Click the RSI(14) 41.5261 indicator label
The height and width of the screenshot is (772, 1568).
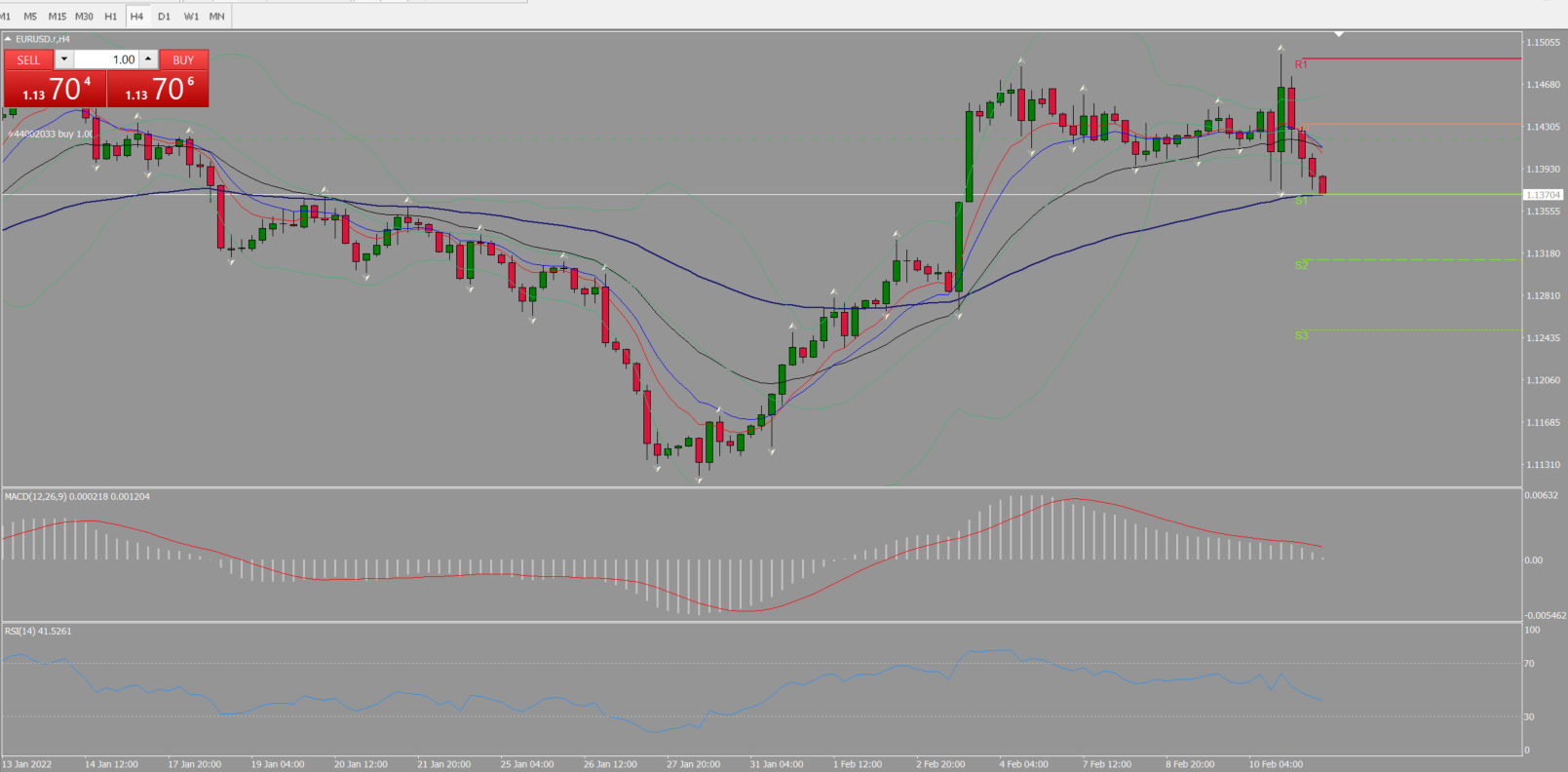38,632
